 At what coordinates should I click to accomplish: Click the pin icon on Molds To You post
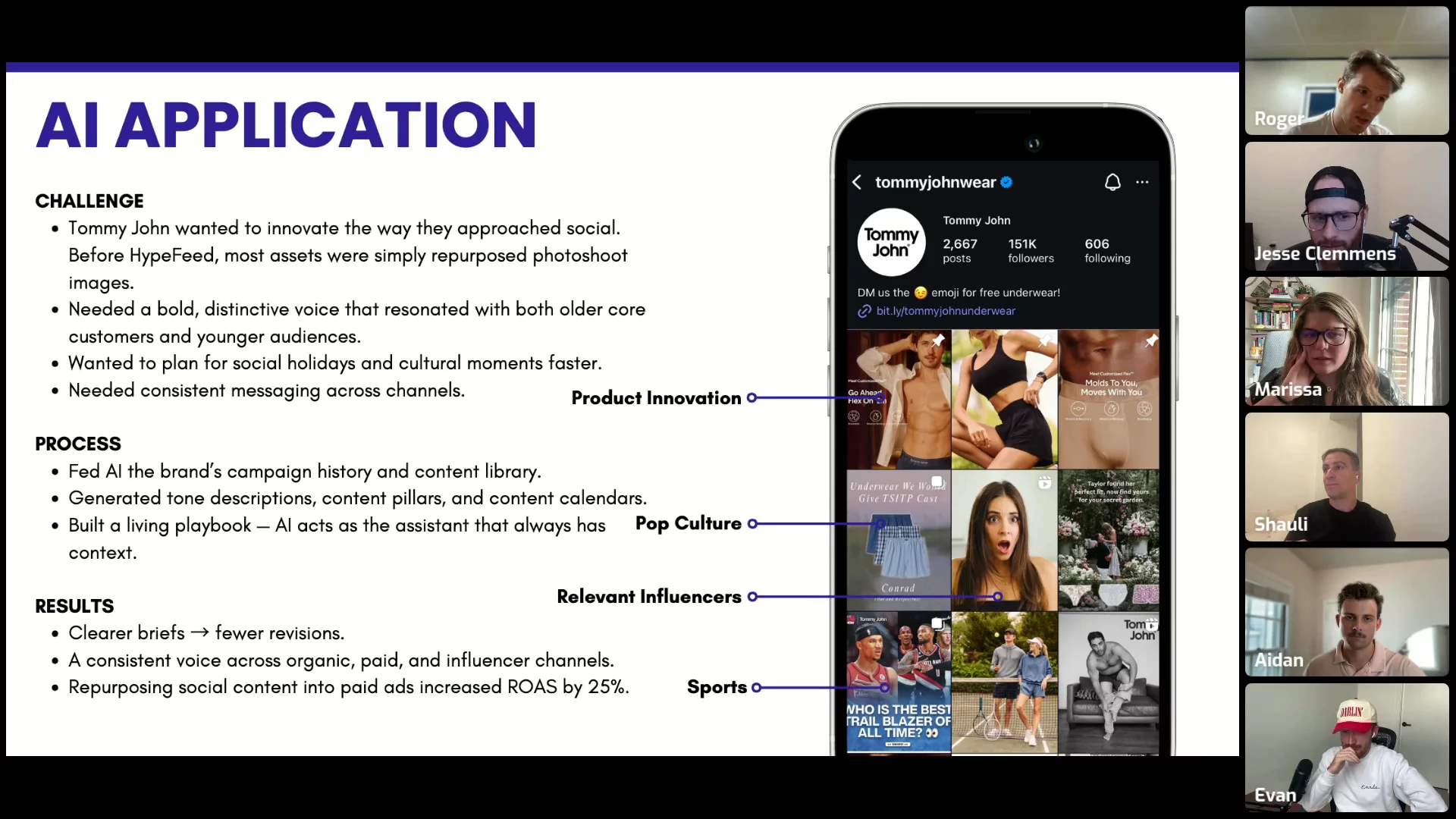point(1150,340)
